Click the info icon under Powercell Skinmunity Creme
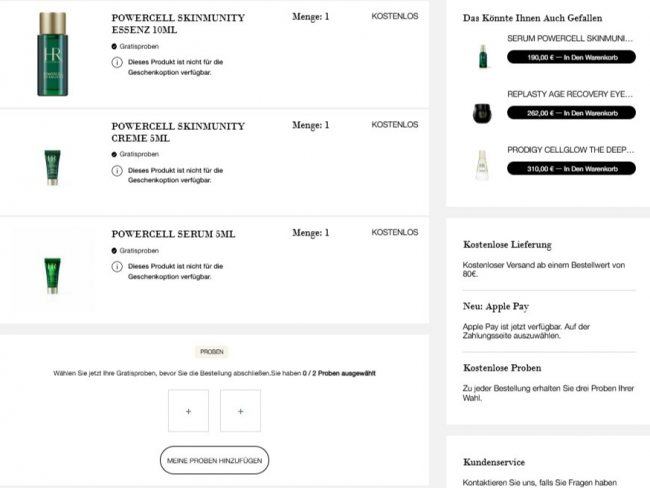The width and height of the screenshot is (650, 488). [117, 170]
